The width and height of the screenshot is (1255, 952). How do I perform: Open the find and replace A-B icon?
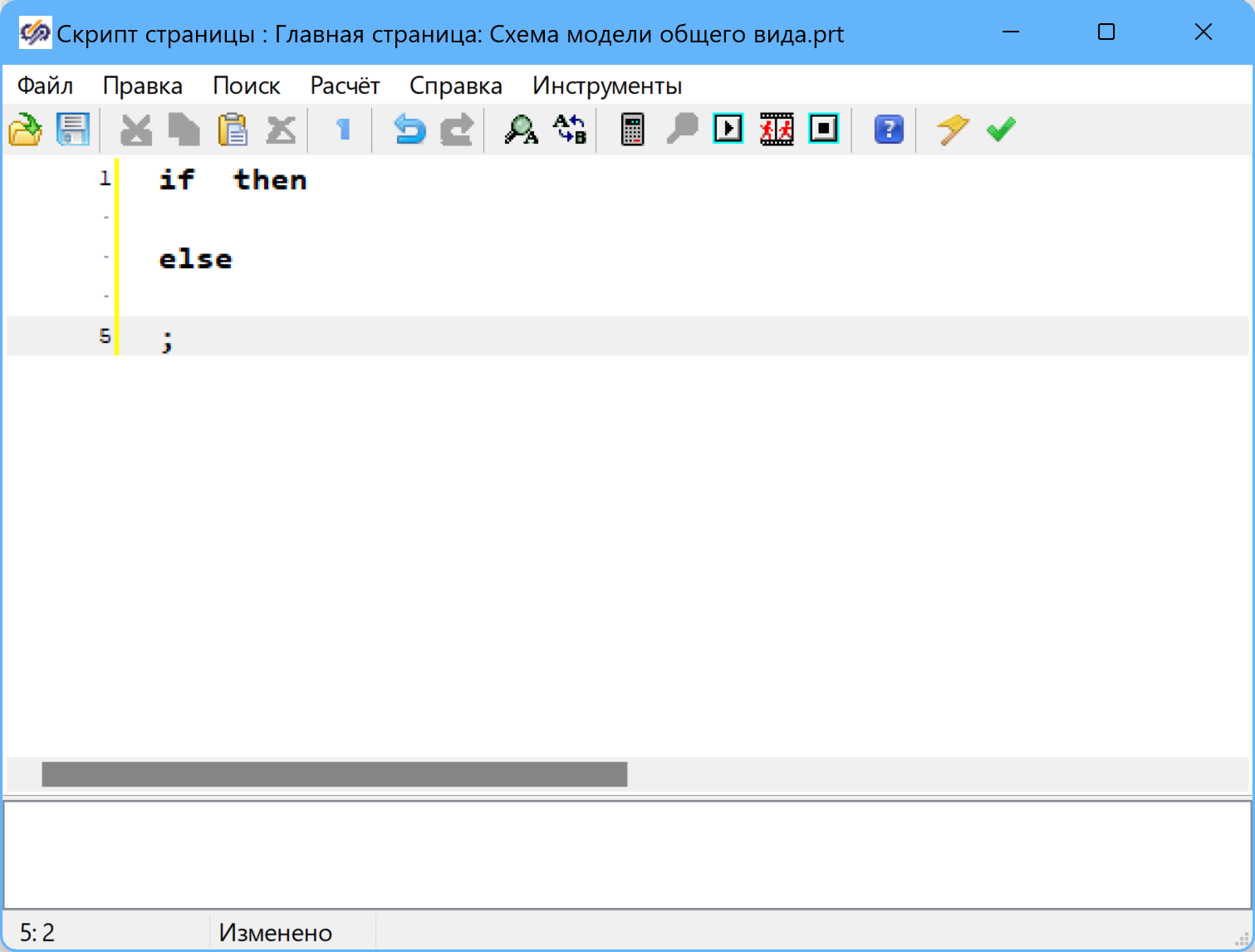(x=570, y=130)
